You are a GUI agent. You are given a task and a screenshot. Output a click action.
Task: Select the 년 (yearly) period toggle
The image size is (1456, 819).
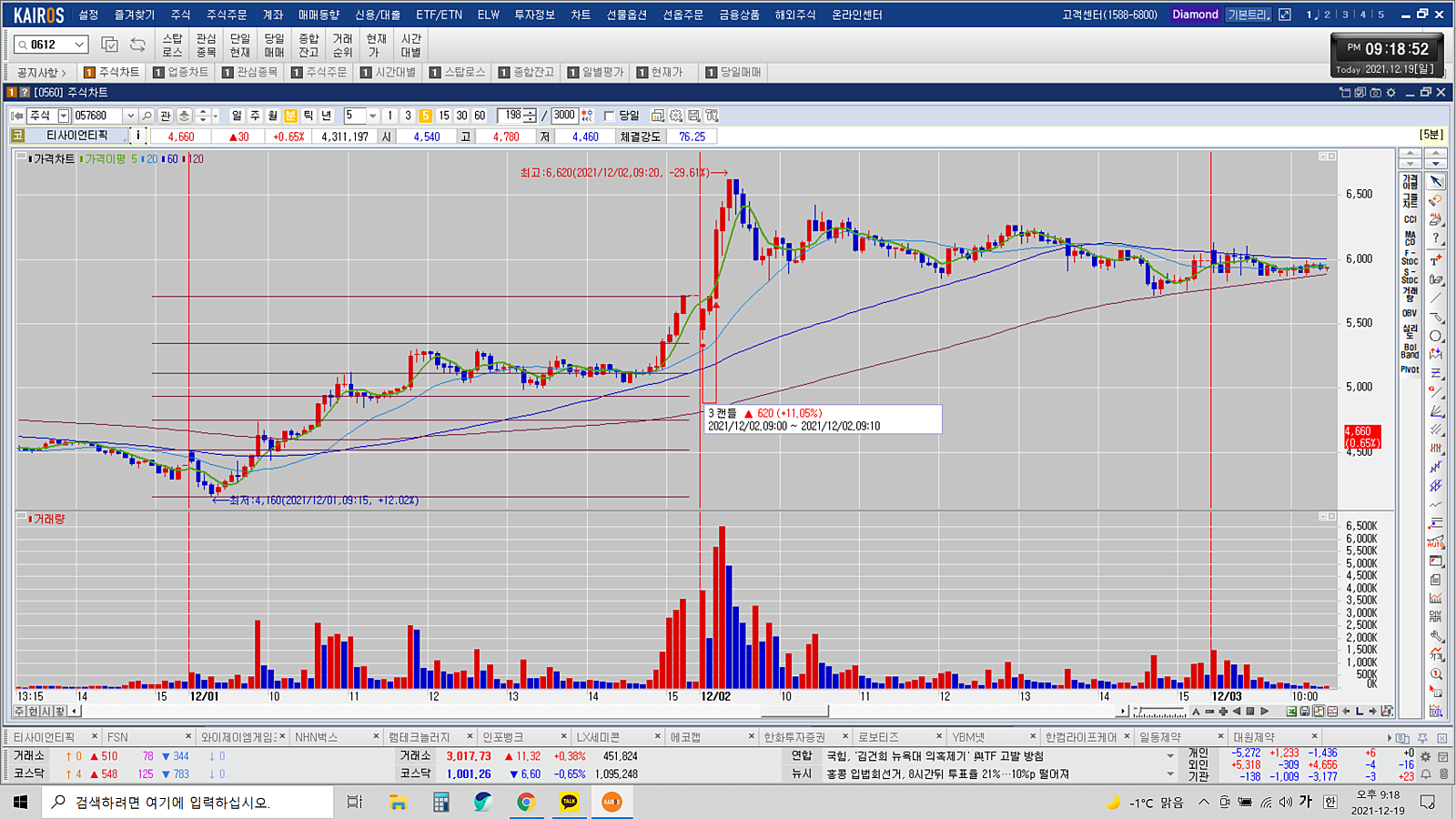326,116
